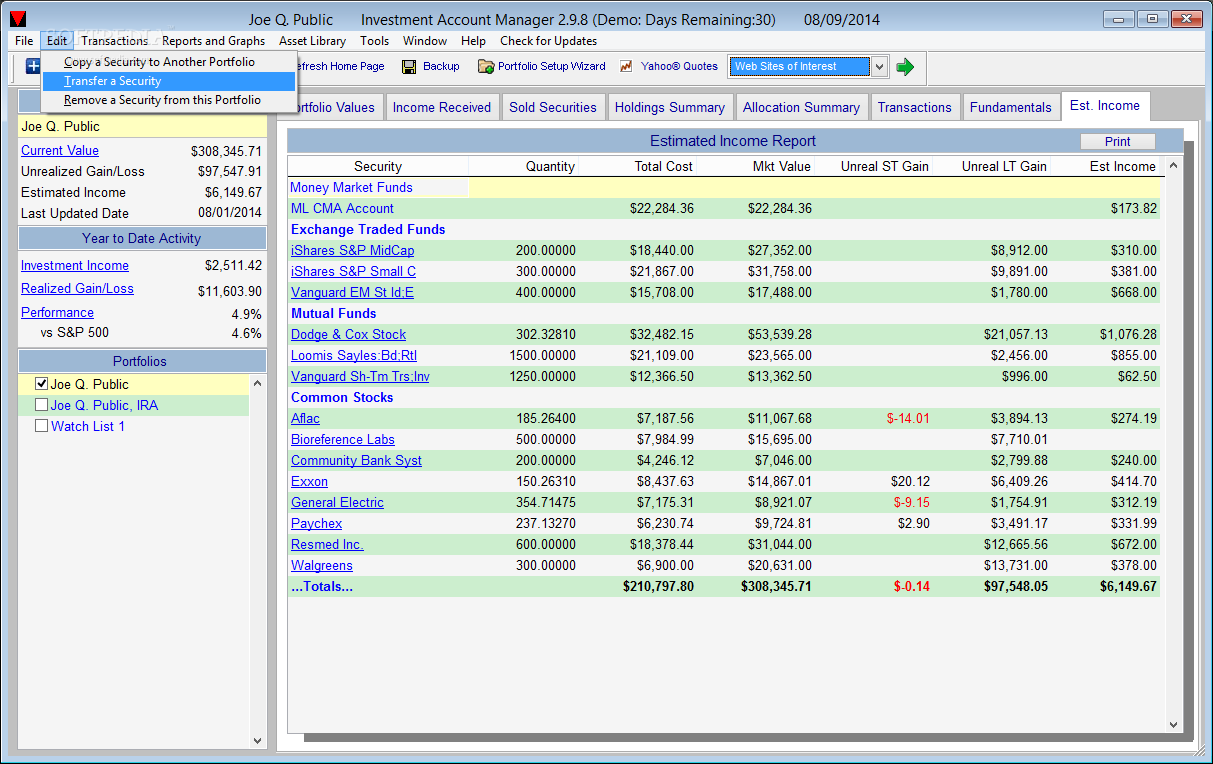This screenshot has width=1213, height=764.
Task: Open the Holdings Summary tab
Action: [x=670, y=107]
